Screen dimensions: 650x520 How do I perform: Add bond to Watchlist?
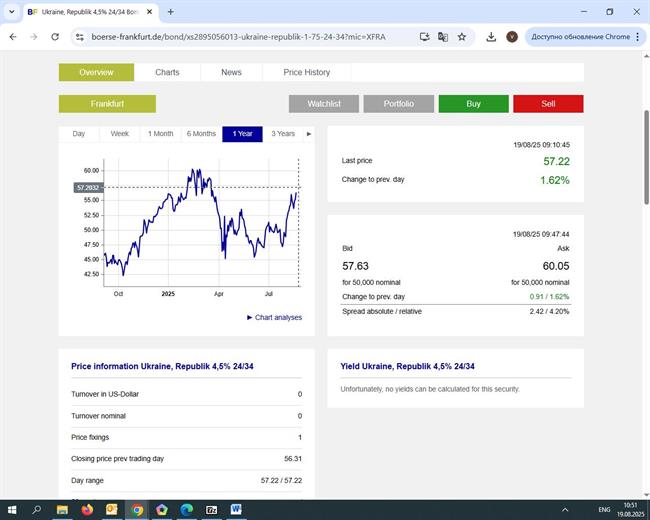[324, 104]
